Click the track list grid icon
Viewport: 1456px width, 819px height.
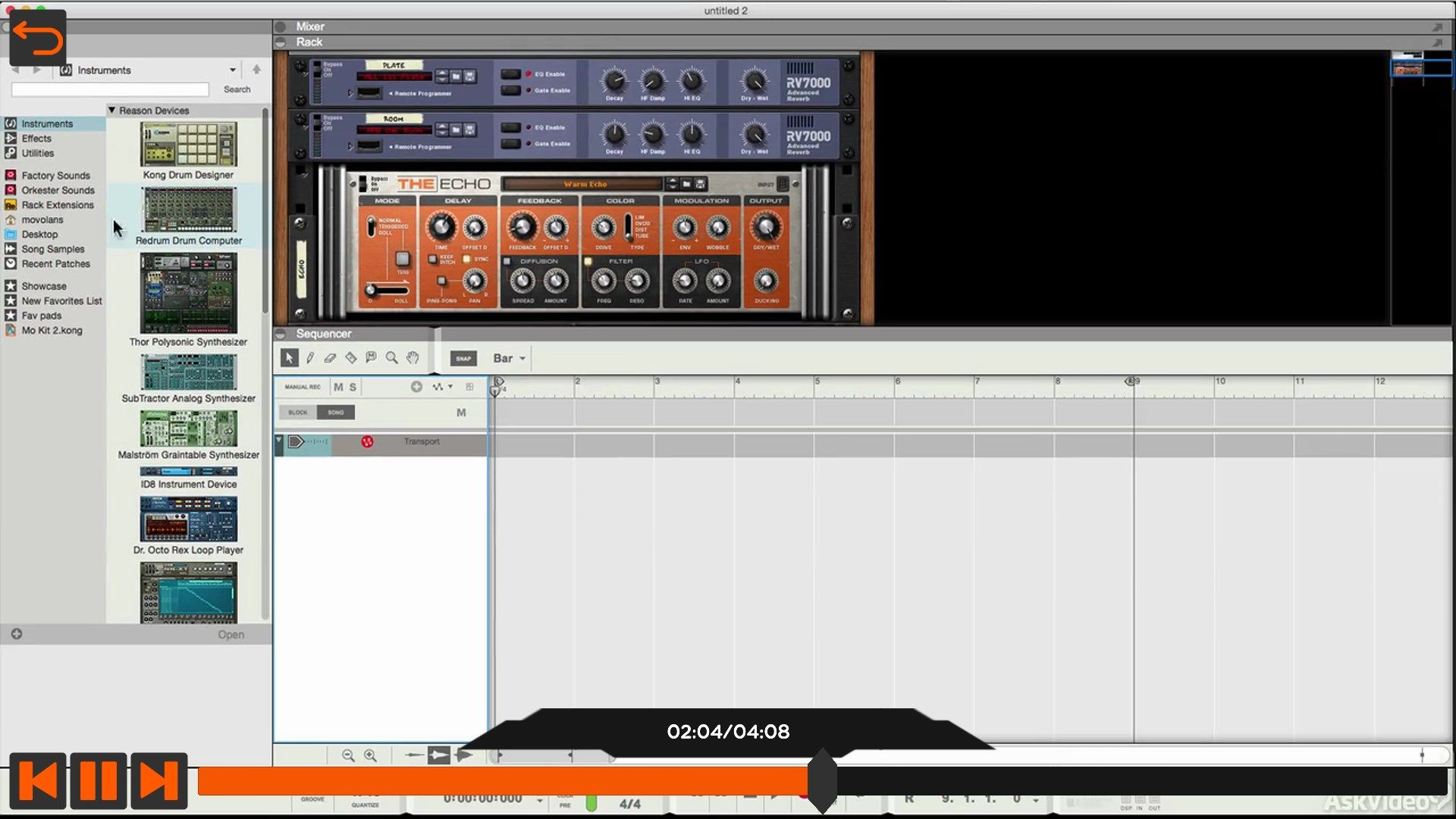tap(469, 387)
